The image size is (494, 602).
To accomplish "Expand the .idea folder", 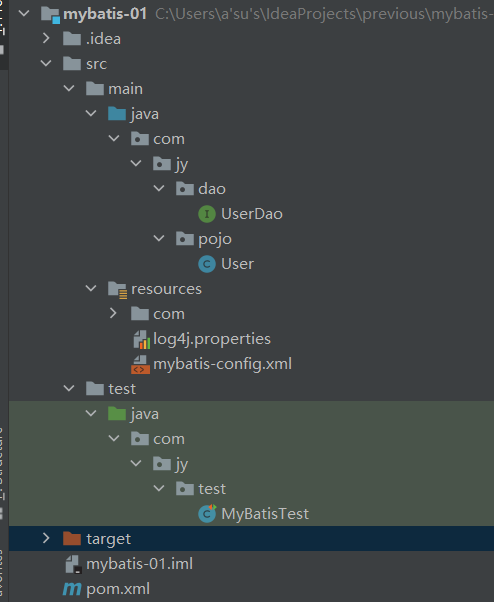I will pos(46,38).
